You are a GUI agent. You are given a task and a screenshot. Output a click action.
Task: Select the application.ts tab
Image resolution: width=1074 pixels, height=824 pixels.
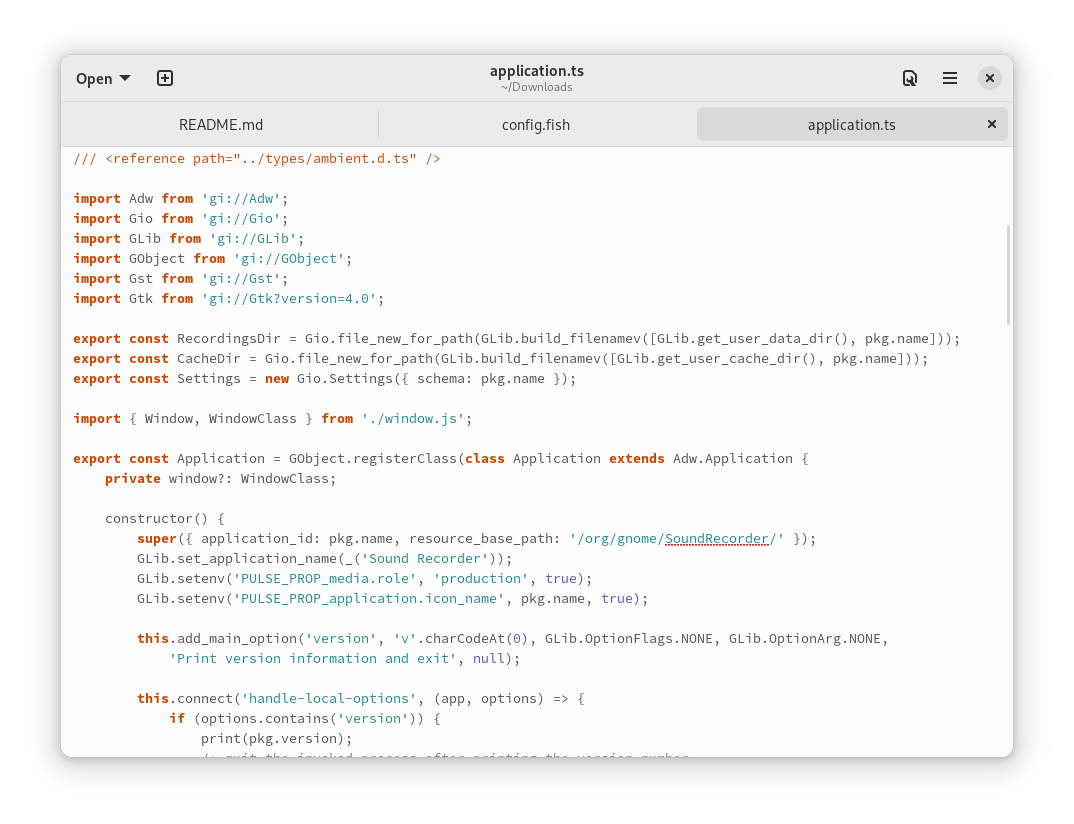[851, 125]
